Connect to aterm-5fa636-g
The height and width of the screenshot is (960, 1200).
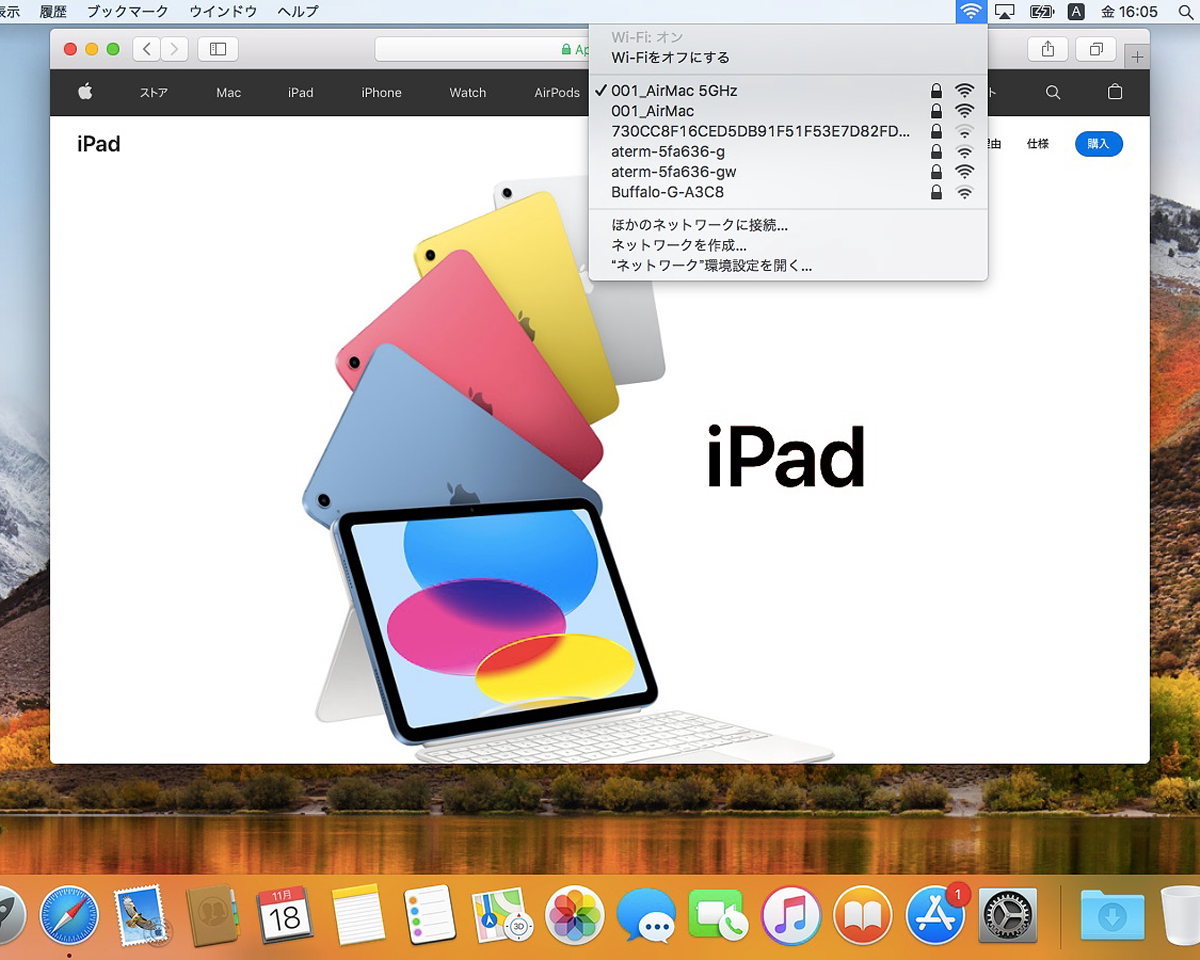click(788, 152)
